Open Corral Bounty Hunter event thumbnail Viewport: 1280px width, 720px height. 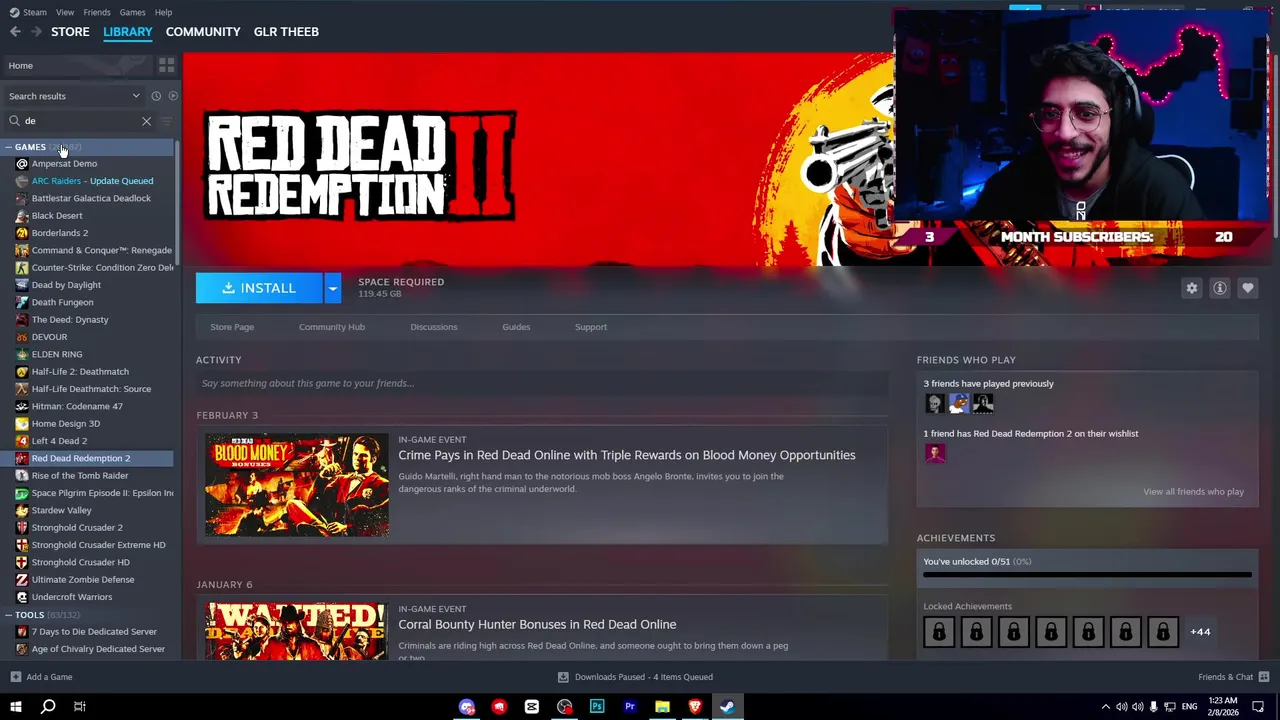point(297,630)
